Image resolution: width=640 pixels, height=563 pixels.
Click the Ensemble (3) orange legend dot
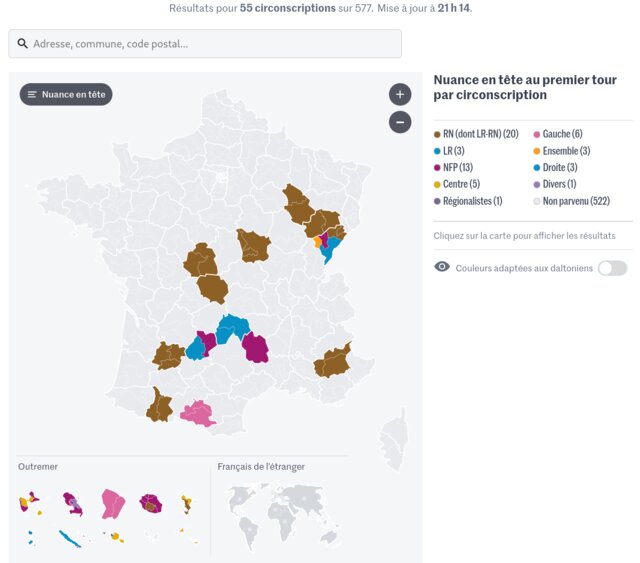point(537,151)
